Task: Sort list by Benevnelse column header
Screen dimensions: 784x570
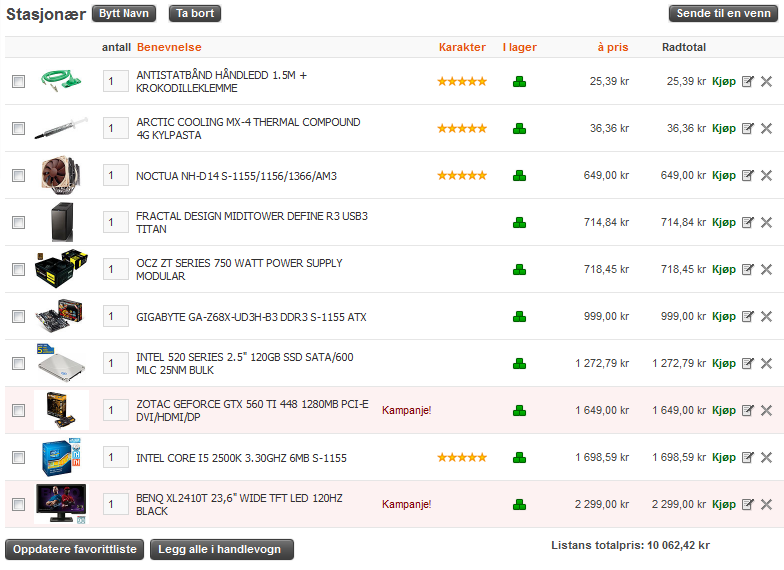Action: 169,47
